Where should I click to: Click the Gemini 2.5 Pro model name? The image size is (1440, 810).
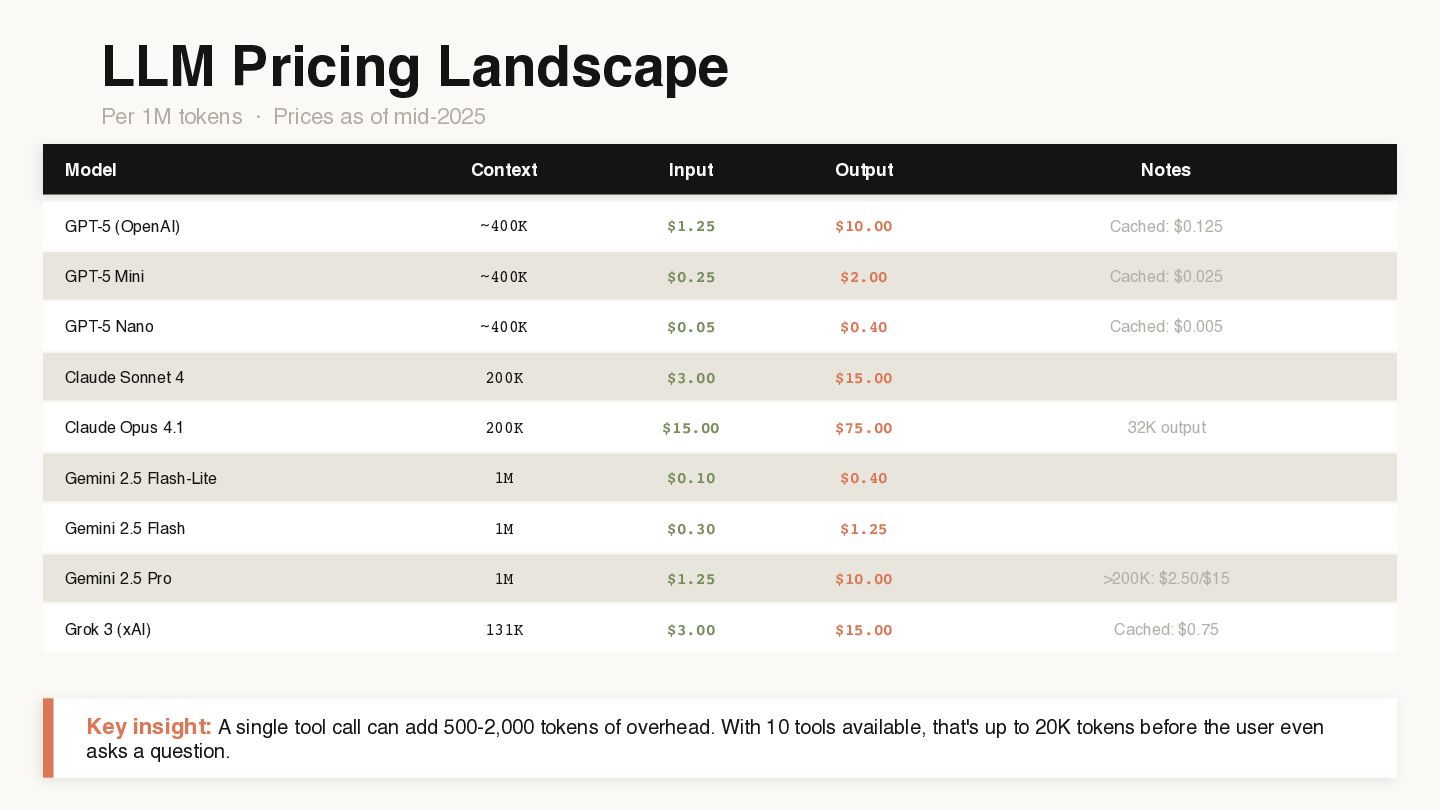pyautogui.click(x=118, y=578)
